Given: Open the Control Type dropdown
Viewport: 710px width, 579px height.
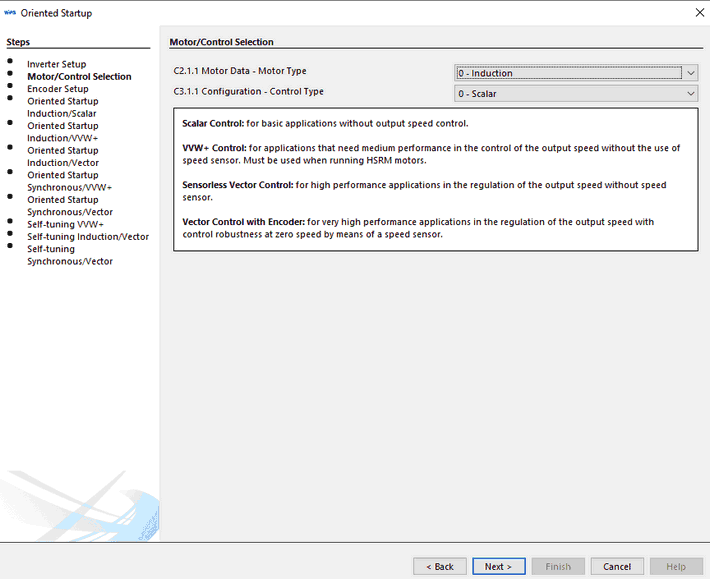Looking at the screenshot, I should pos(576,94).
